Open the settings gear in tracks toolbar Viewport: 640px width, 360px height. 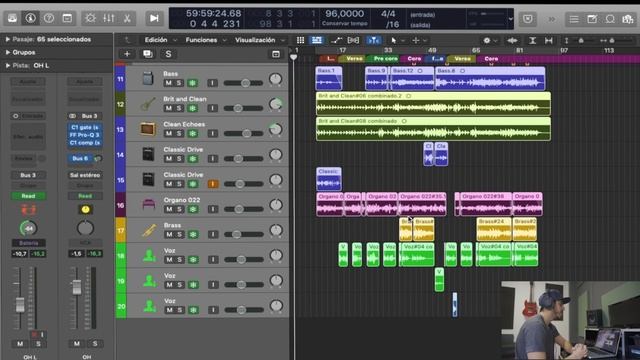click(487, 40)
